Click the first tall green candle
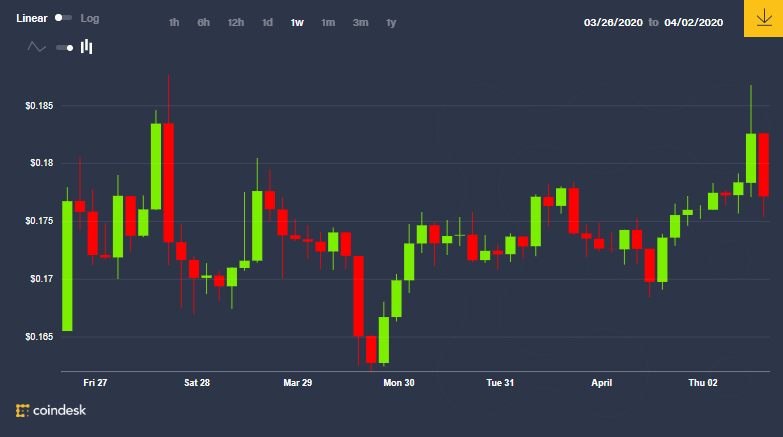783x437 pixels. (67, 266)
